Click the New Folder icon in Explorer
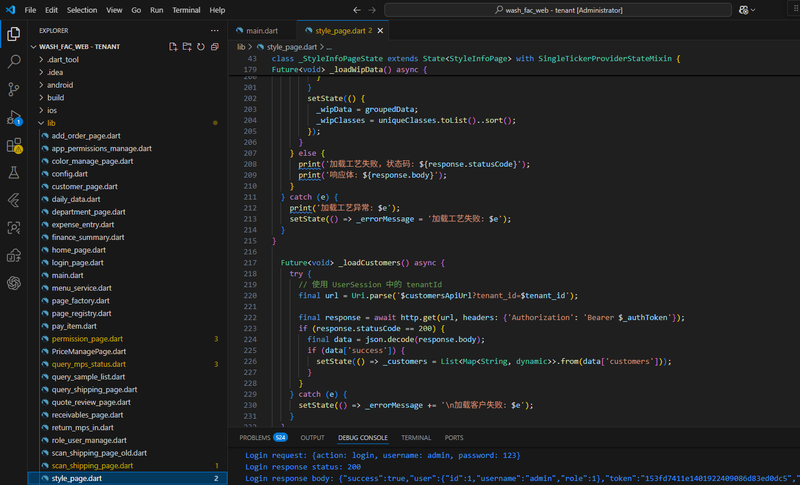 [x=187, y=46]
